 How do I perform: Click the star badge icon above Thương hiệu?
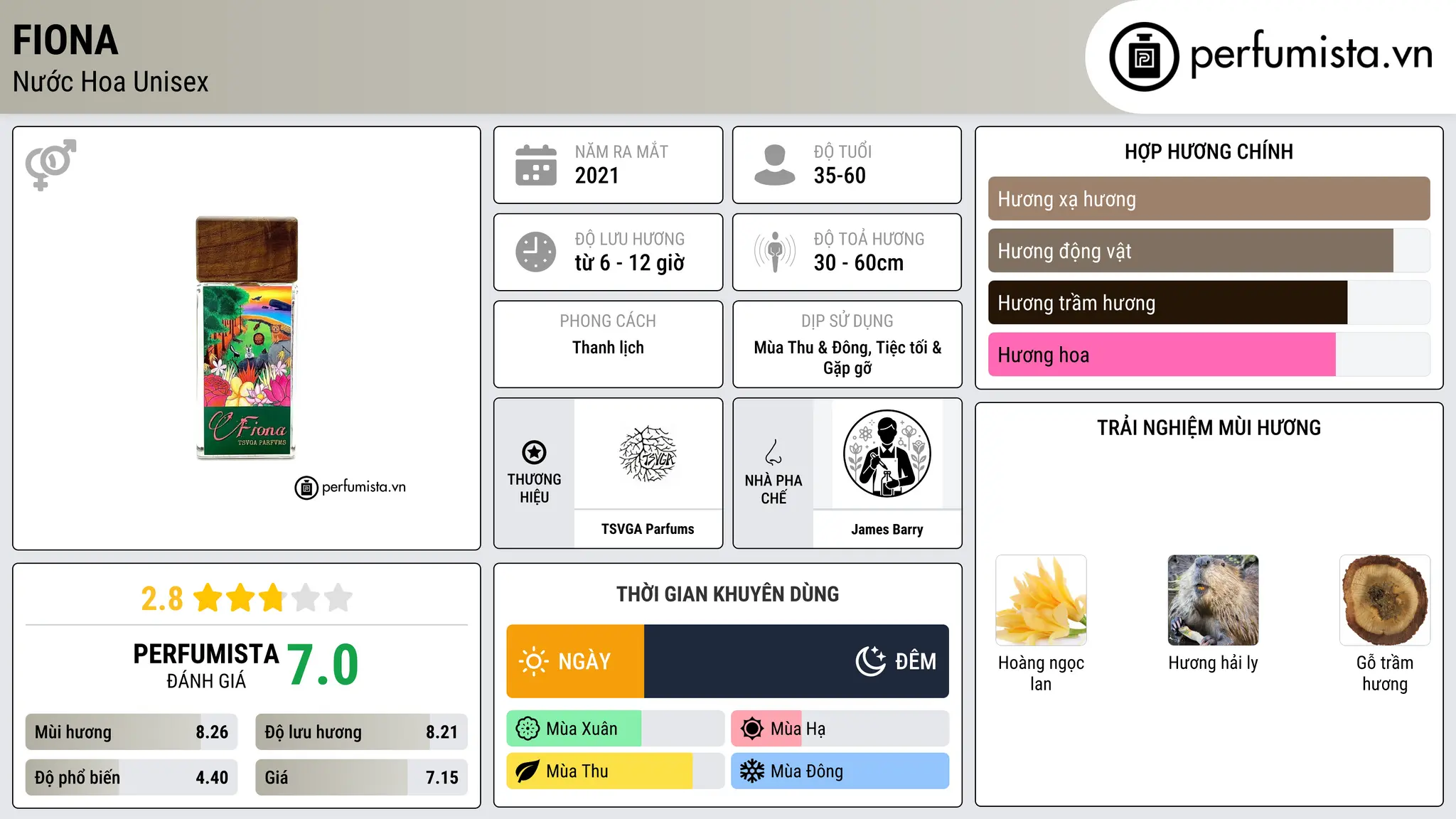(534, 452)
